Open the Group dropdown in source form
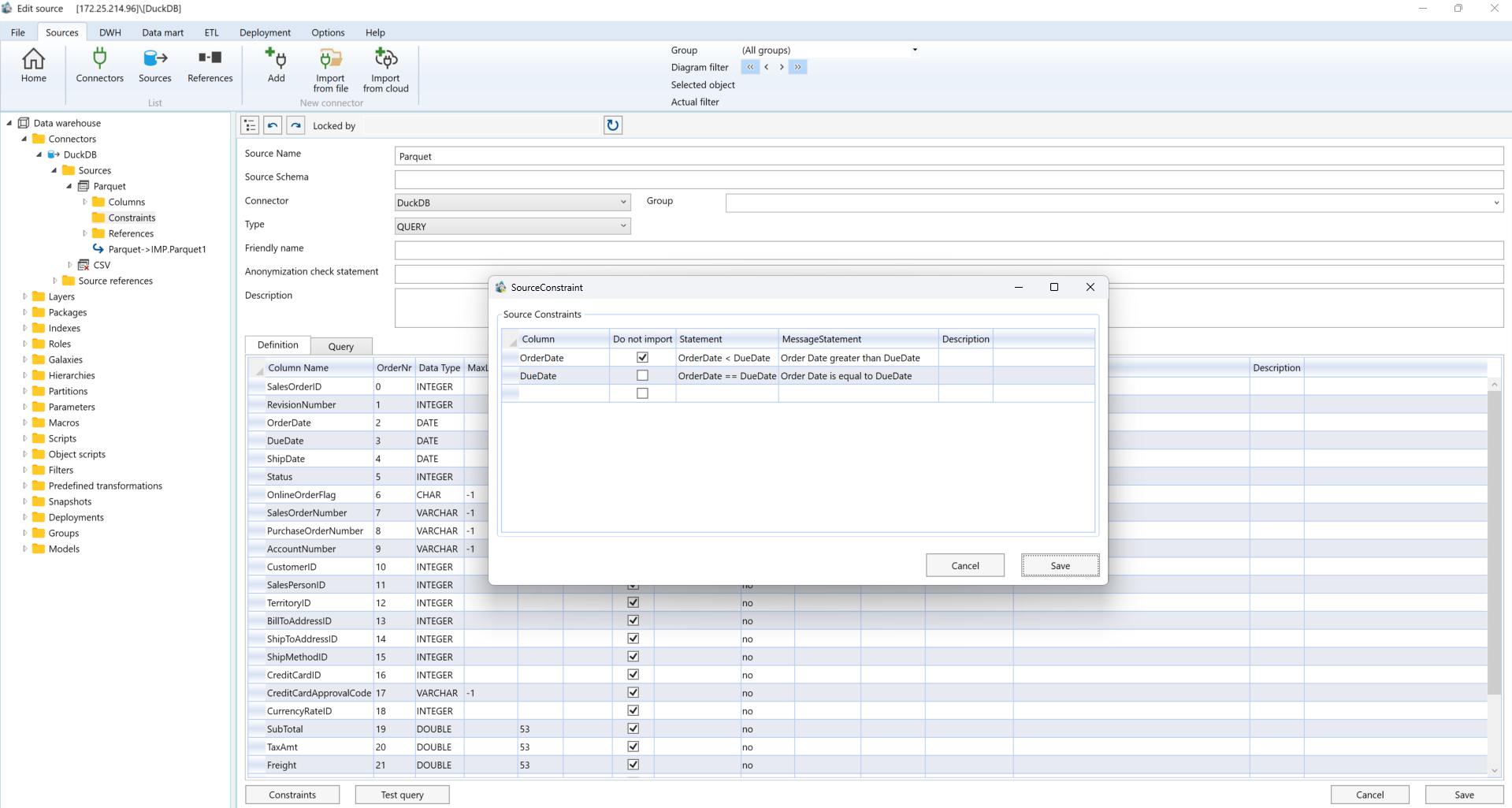The image size is (1512, 808). click(1114, 203)
